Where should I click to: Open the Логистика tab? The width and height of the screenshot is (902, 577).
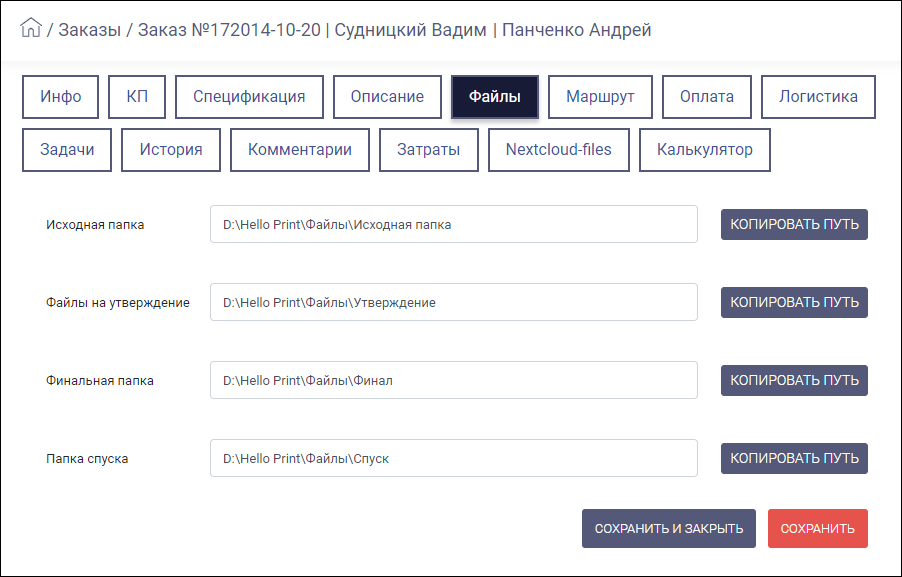point(818,97)
